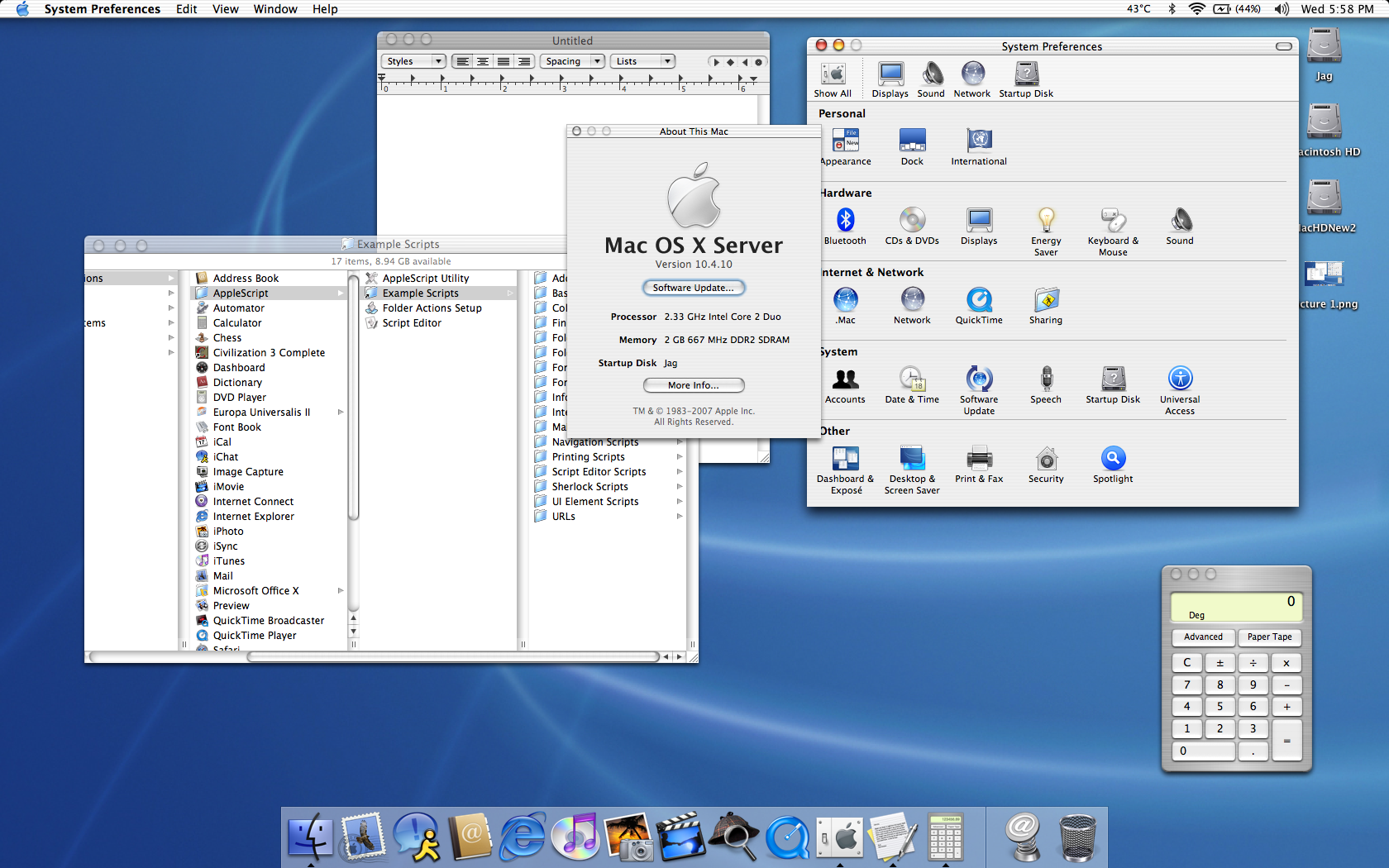Click the Sharing preferences icon
1389x868 pixels.
click(1045, 300)
